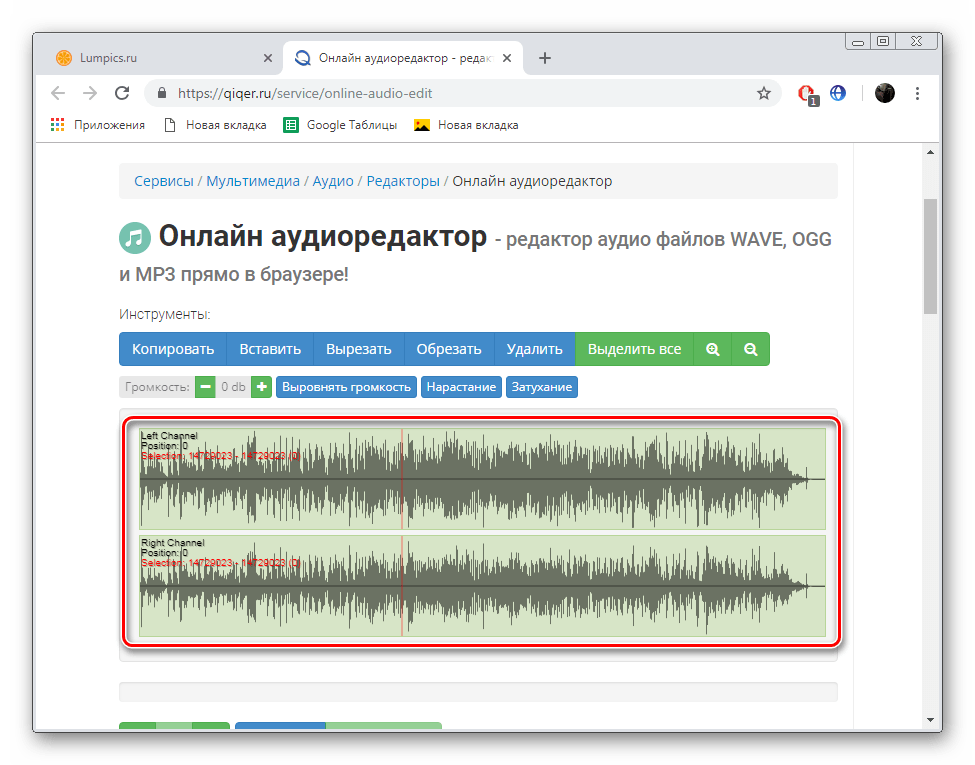Reload the page with the refresh icon
The width and height of the screenshot is (975, 765).
122,93
